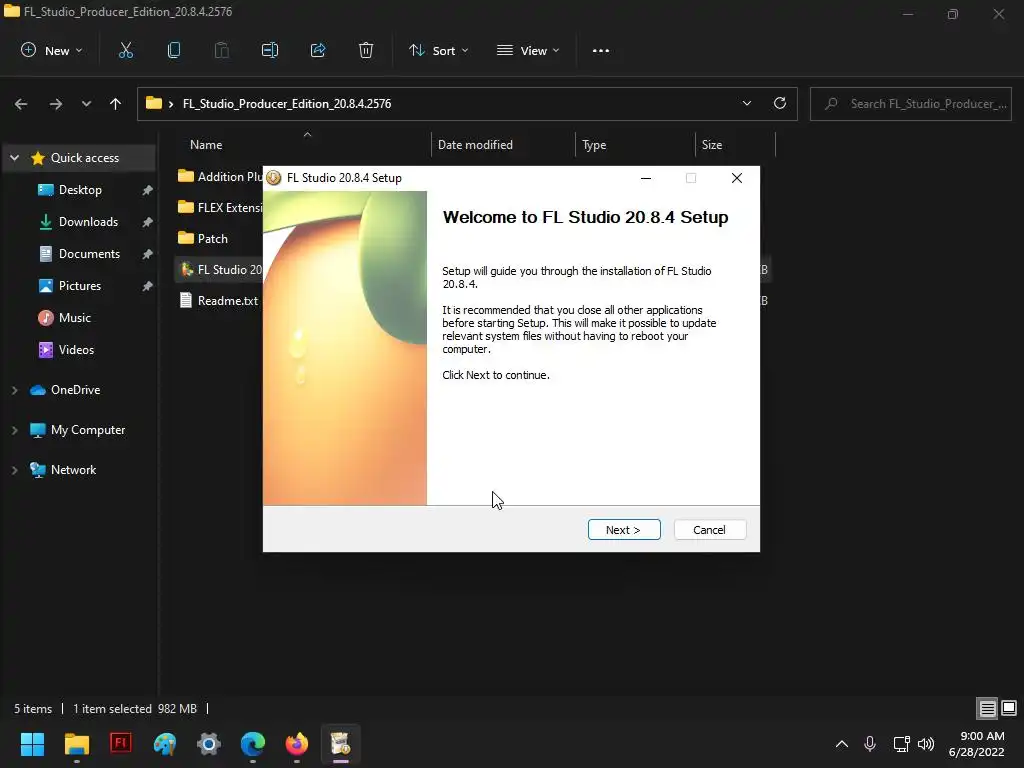Click Next in FL Studio Setup
Viewport: 1024px width, 768px height.
(624, 530)
